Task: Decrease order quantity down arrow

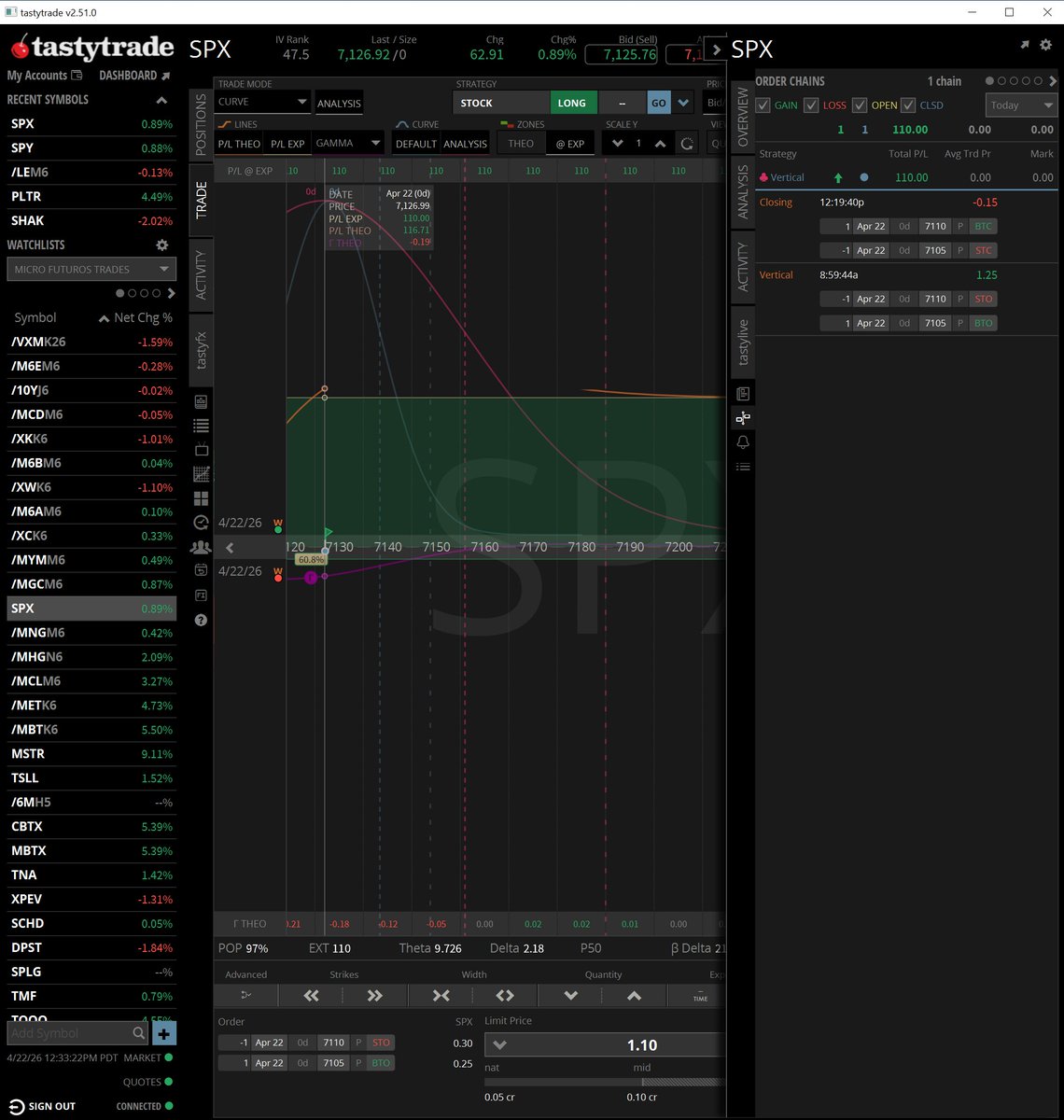Action: (570, 996)
